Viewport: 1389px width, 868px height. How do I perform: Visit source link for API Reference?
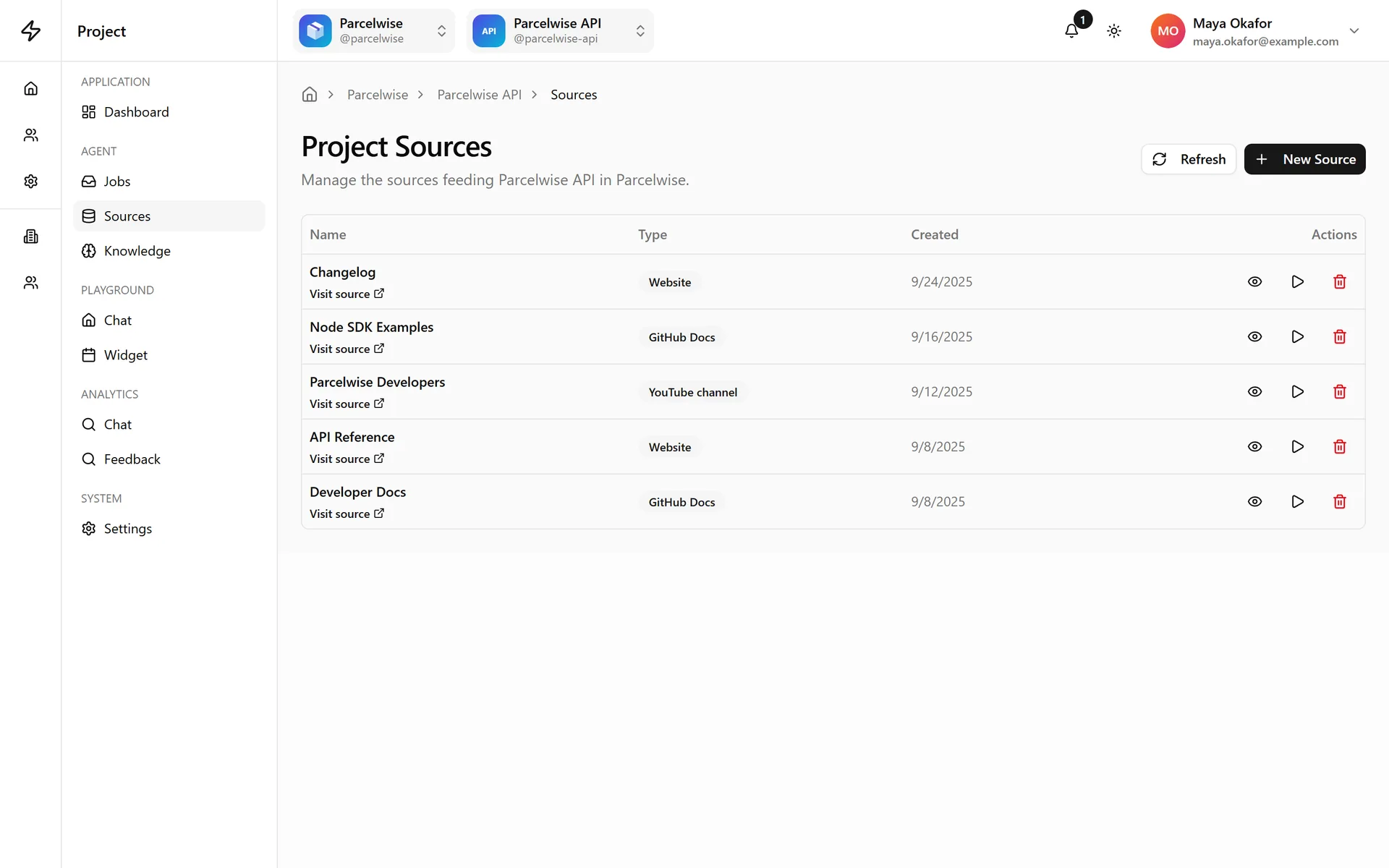click(x=347, y=459)
